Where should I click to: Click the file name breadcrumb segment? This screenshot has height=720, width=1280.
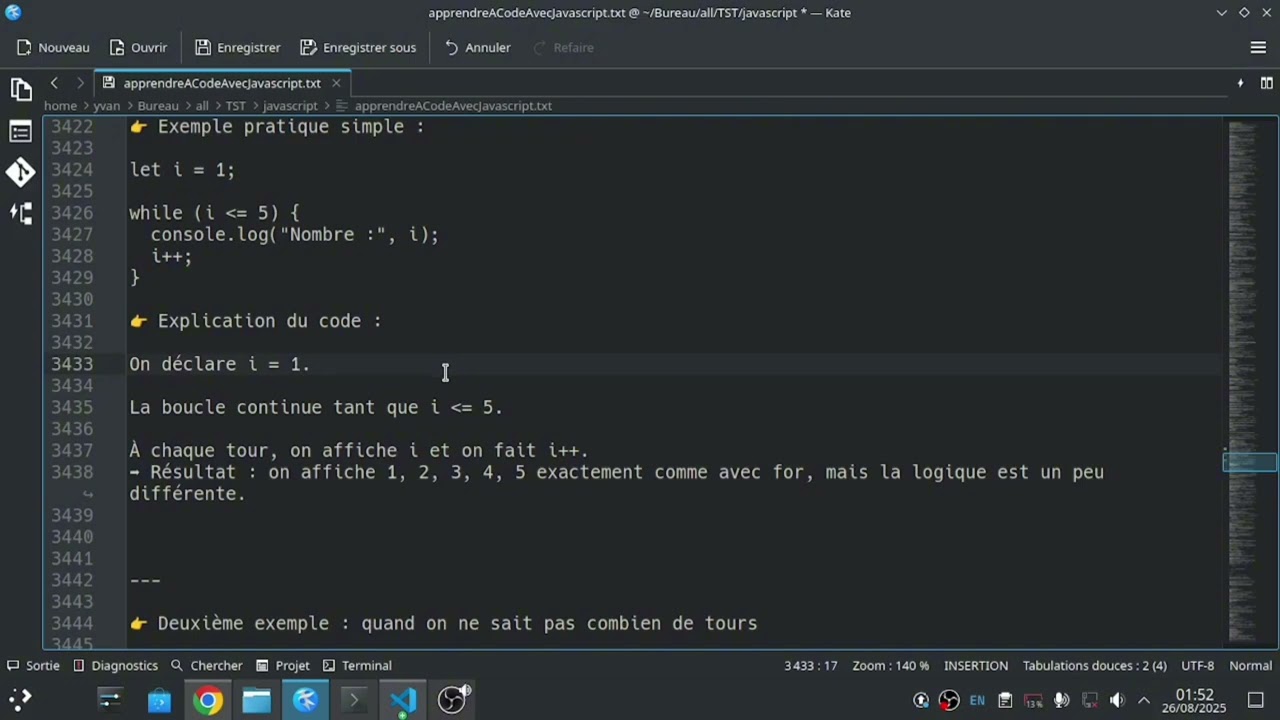click(443, 105)
